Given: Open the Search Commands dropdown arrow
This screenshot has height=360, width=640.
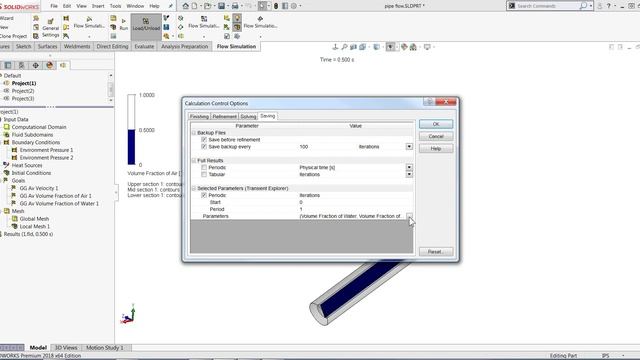Looking at the screenshot, I should [591, 6].
